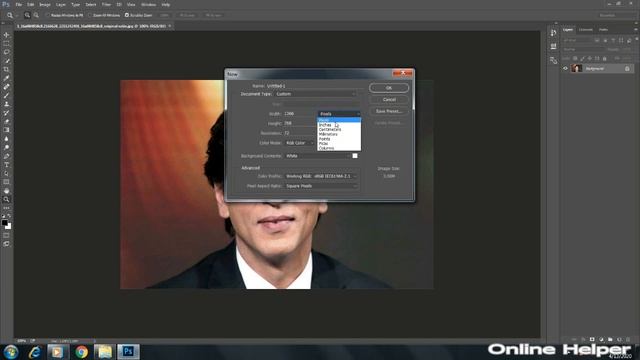Select the Rectangle shape tool
The image size is (640, 360).
tap(6, 182)
